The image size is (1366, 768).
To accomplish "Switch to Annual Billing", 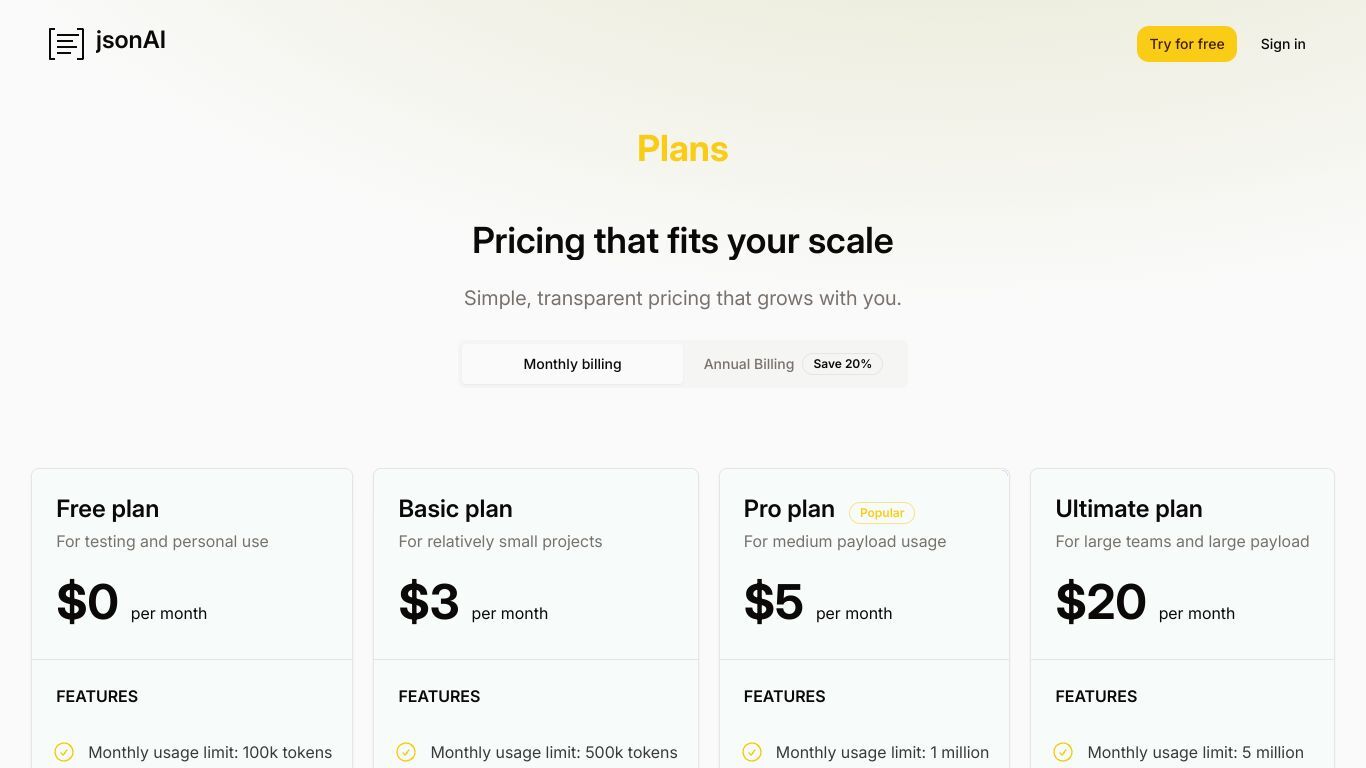I will coord(748,364).
